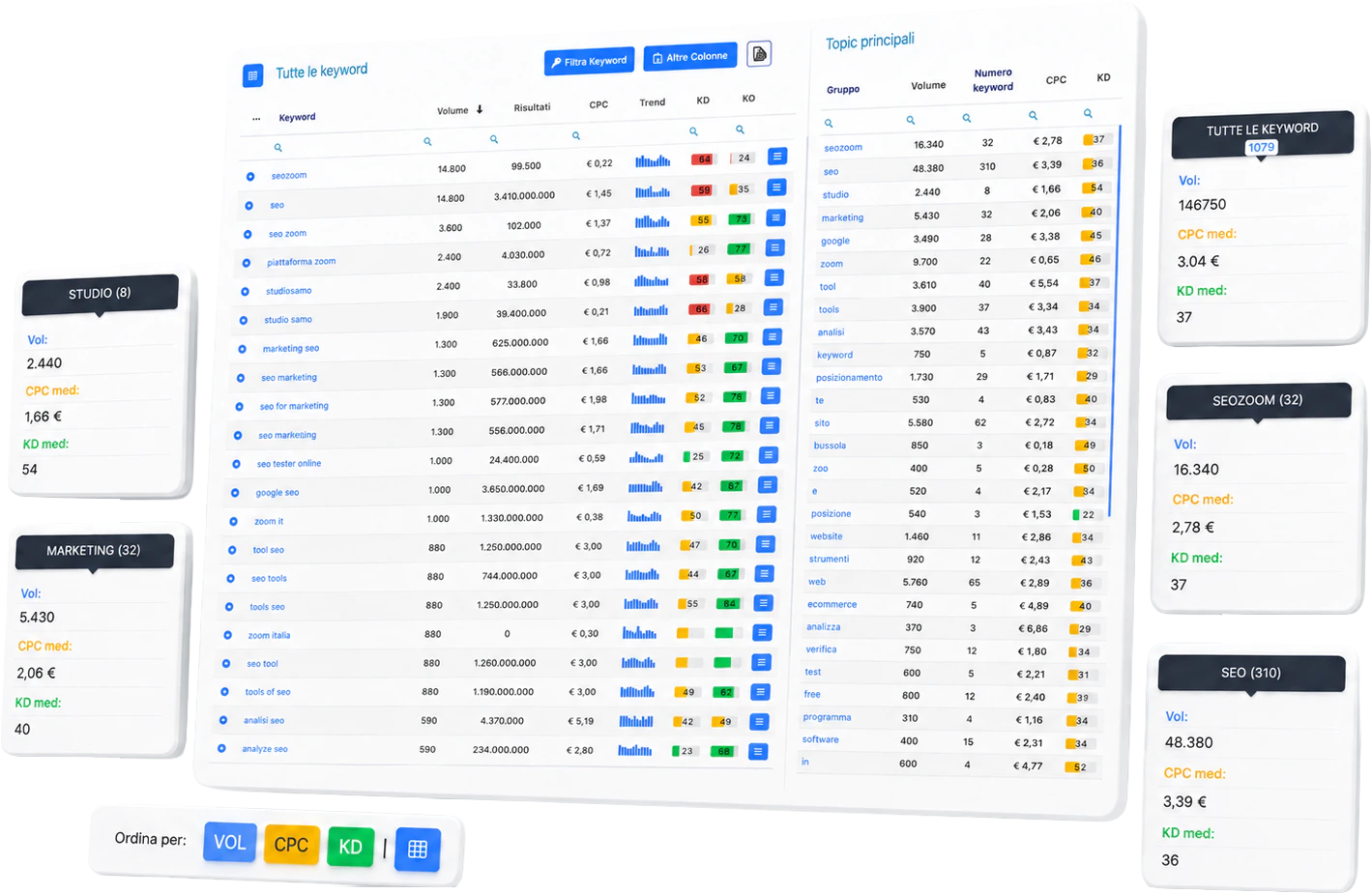Click the seo tester online keyword link
1372x894 pixels.
click(289, 464)
